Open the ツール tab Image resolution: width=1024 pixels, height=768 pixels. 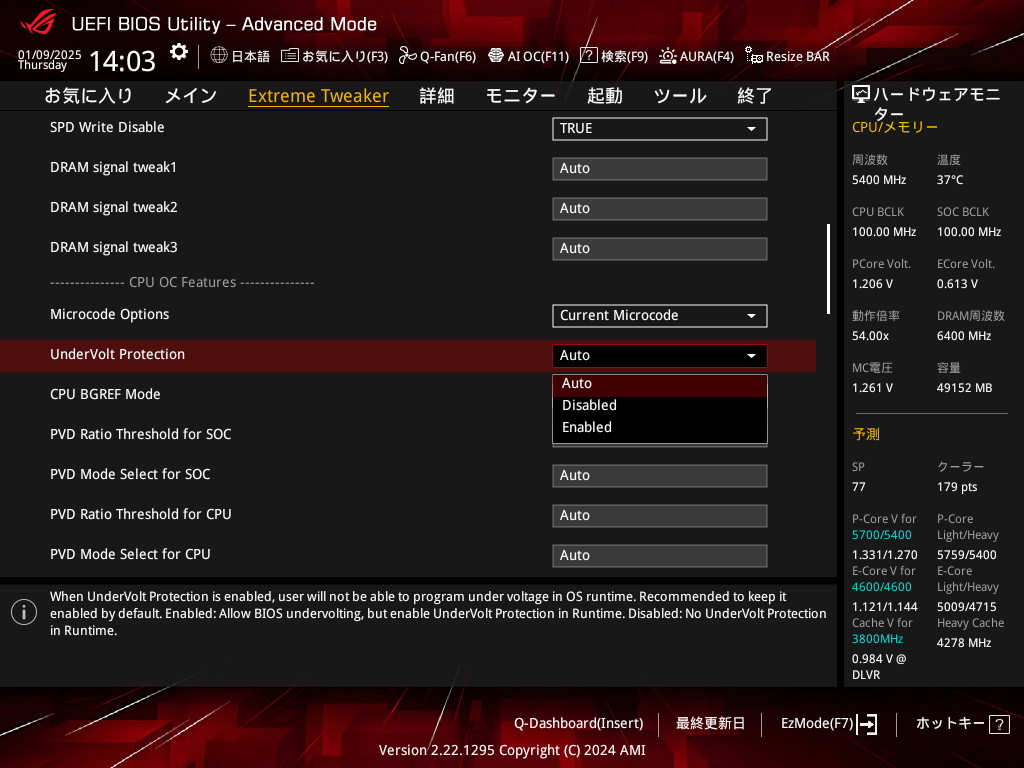[679, 96]
